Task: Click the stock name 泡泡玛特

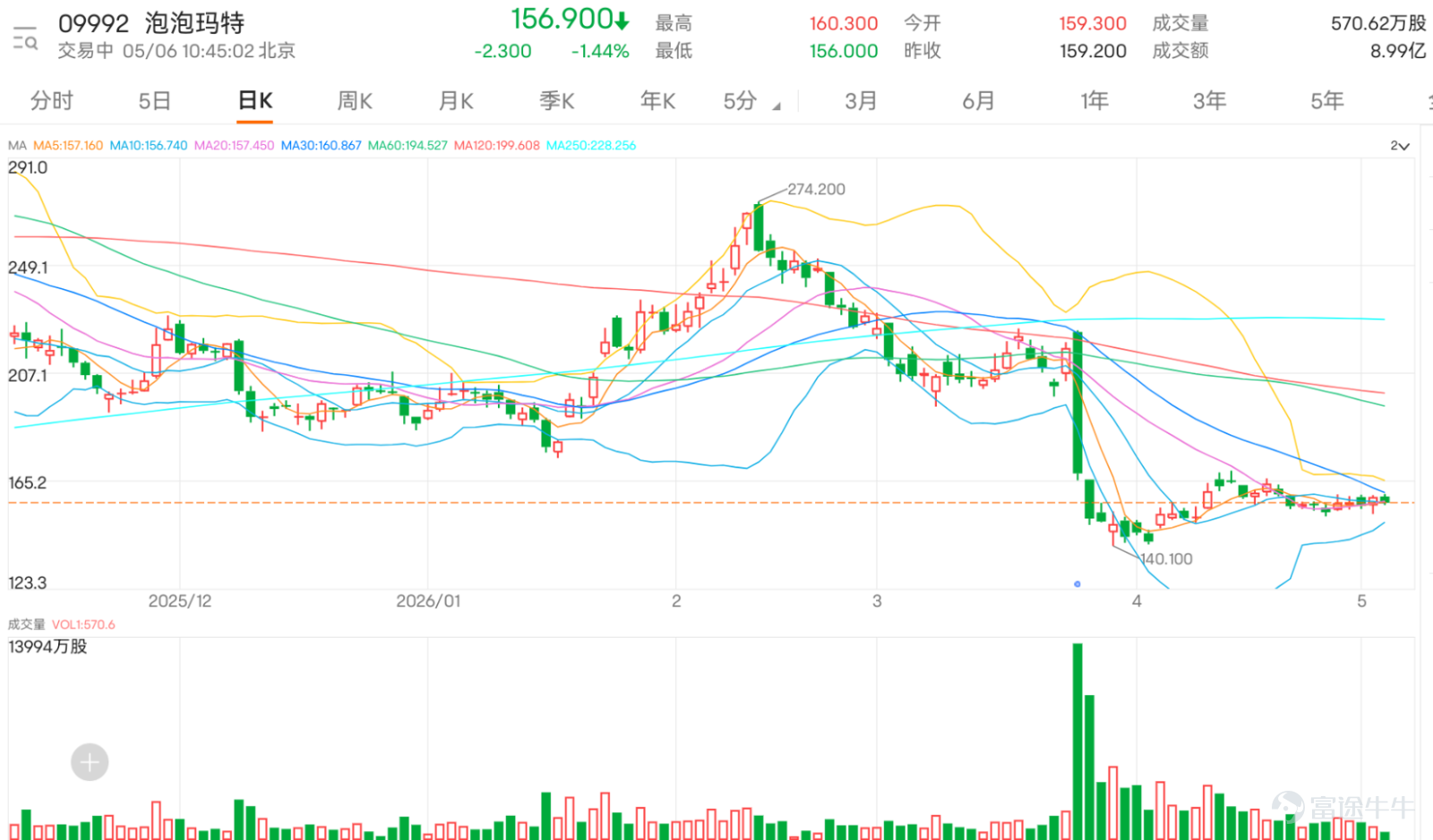Action: pyautogui.click(x=194, y=23)
